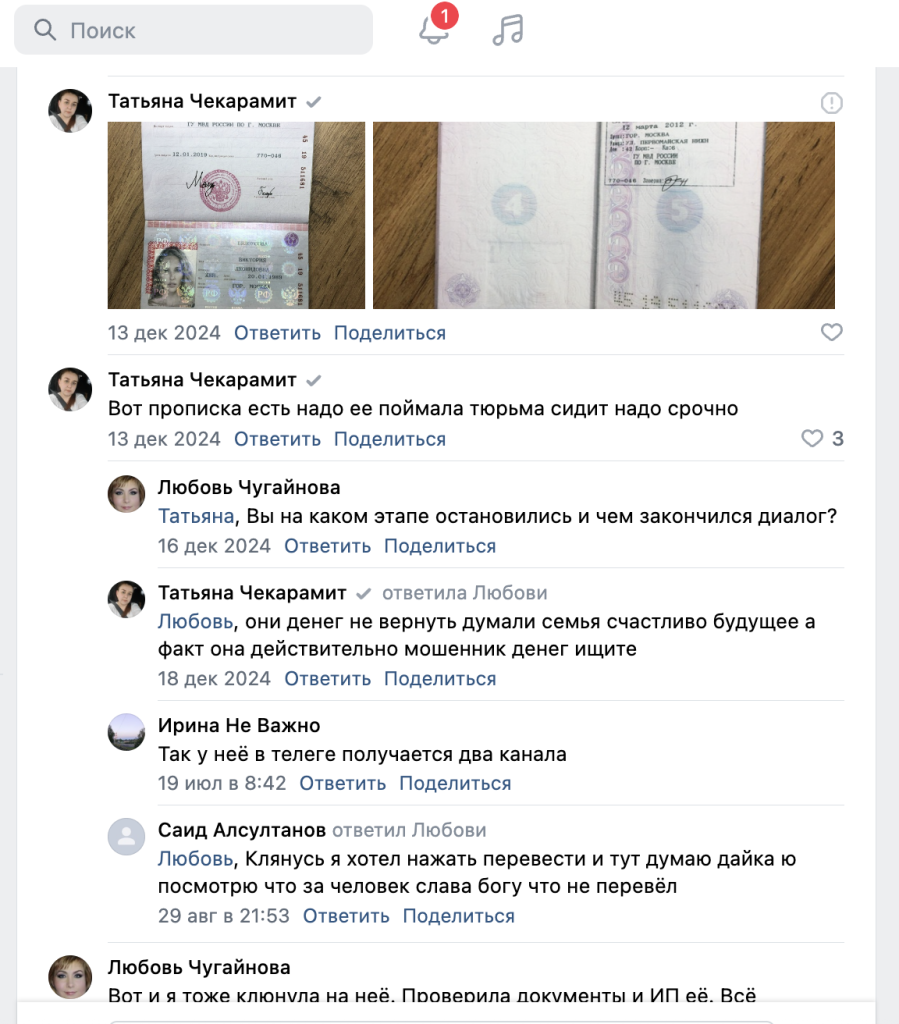Open the music note icon

coord(508,30)
